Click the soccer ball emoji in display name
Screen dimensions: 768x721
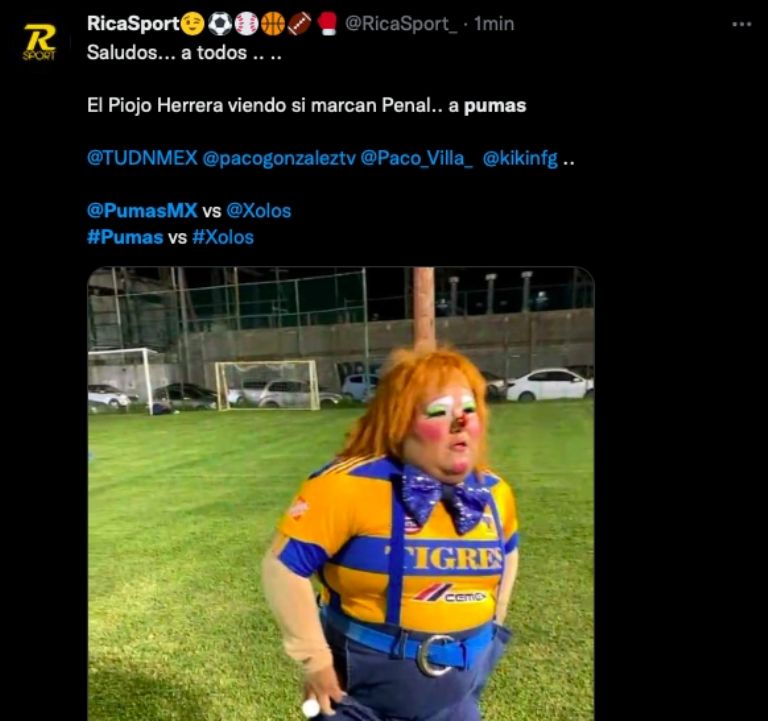219,24
